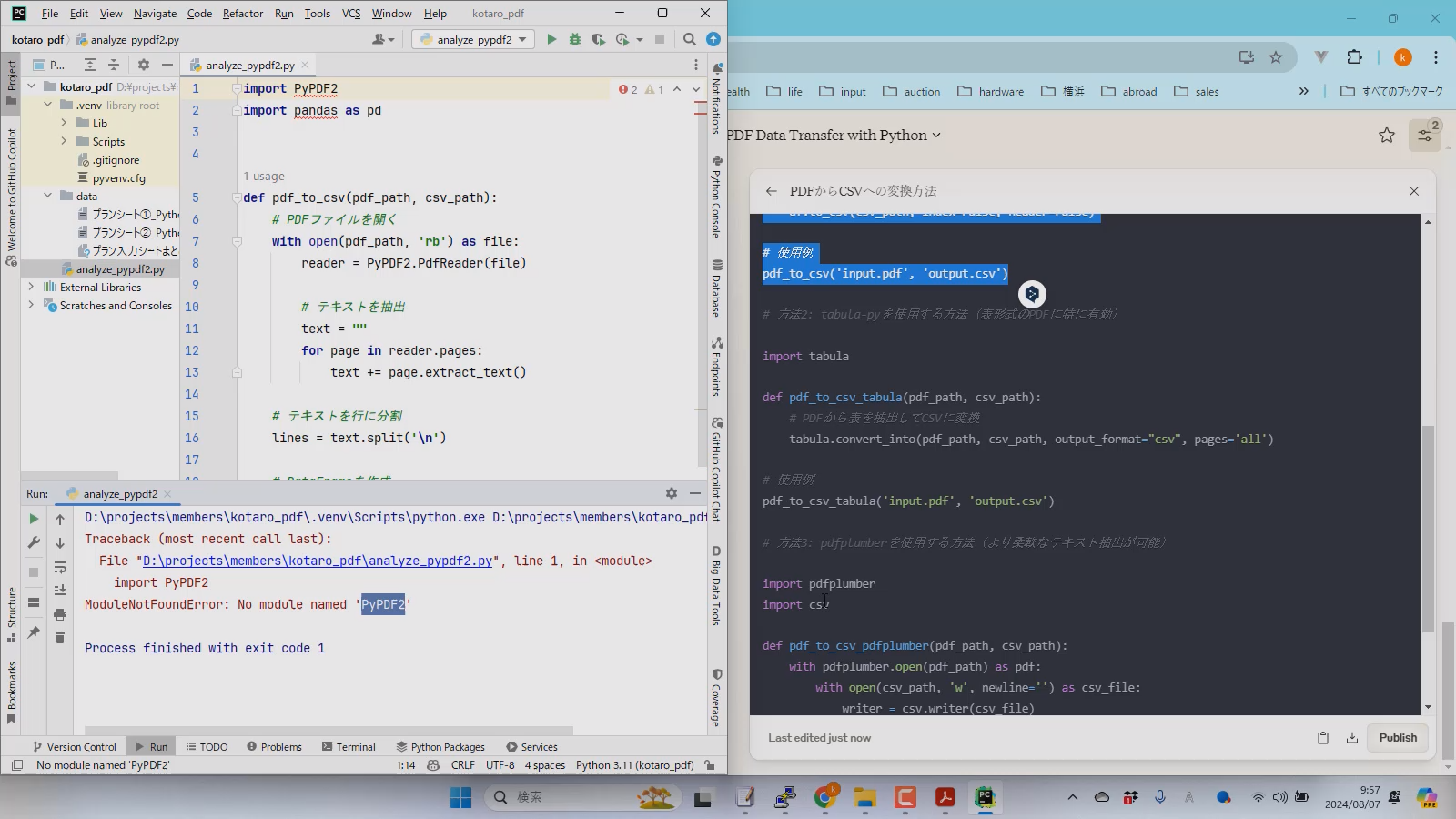
Task: Switch to the Terminal tool window tab
Action: pyautogui.click(x=349, y=747)
